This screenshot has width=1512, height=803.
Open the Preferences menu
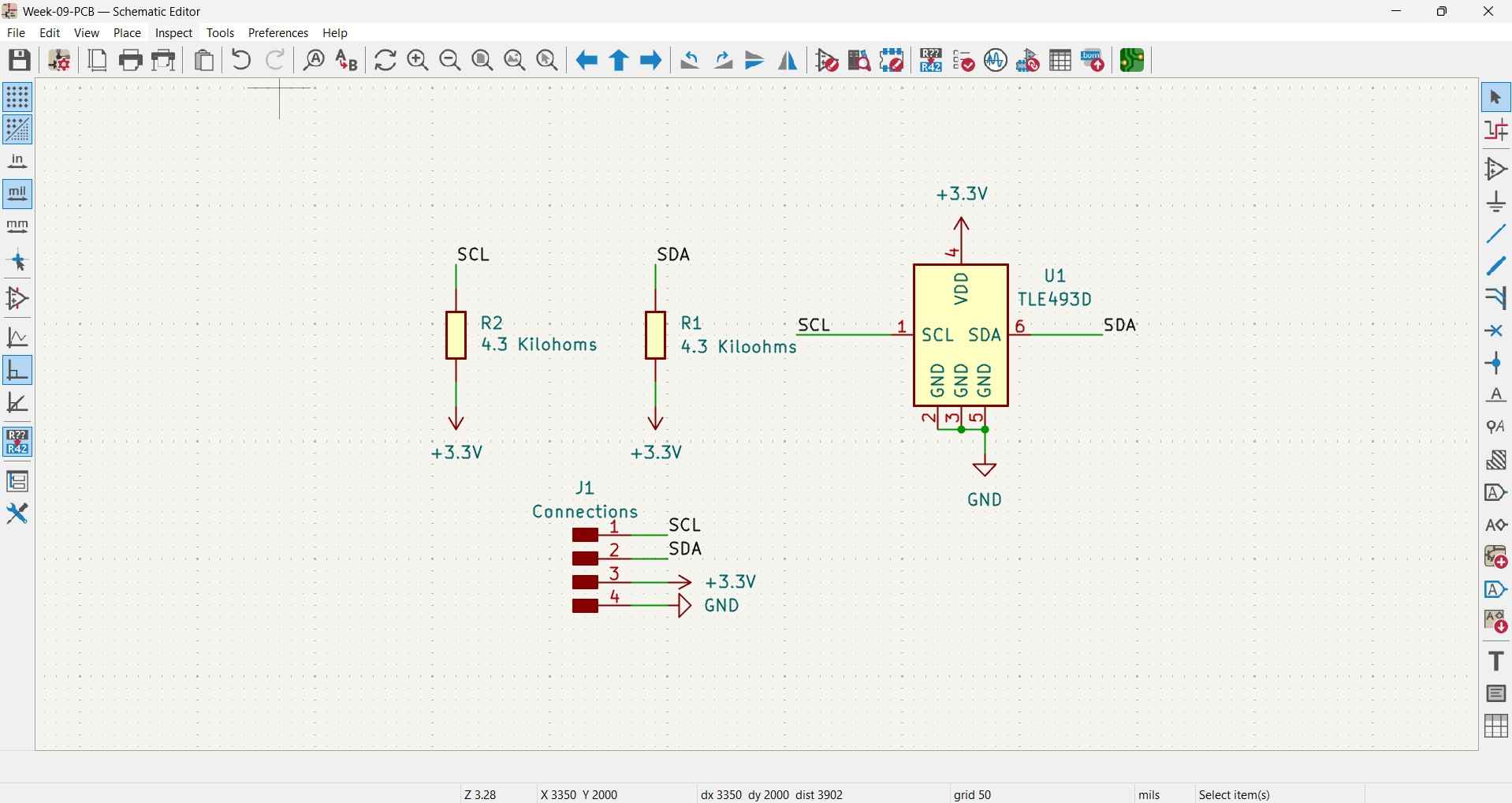278,33
